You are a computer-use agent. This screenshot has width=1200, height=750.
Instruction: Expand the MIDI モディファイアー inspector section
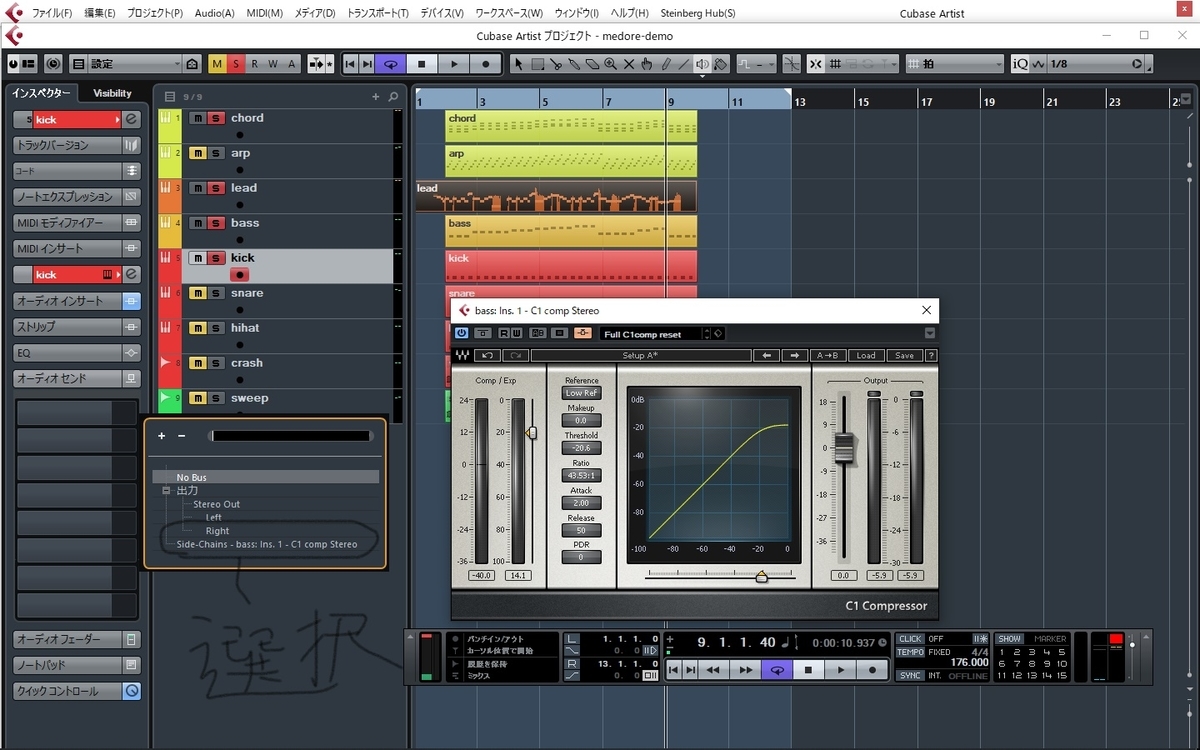click(68, 222)
